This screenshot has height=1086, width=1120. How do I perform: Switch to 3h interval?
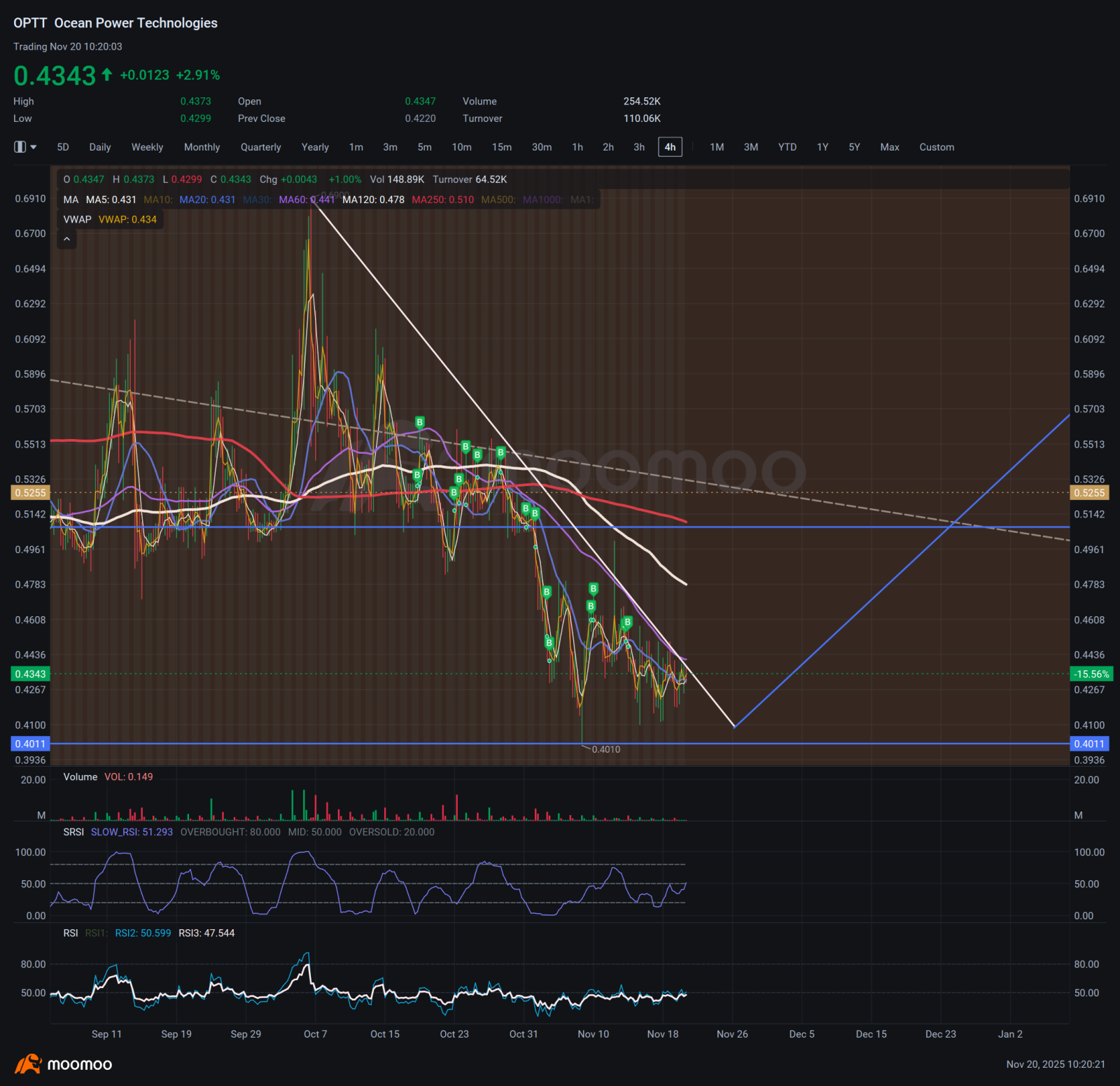click(639, 147)
